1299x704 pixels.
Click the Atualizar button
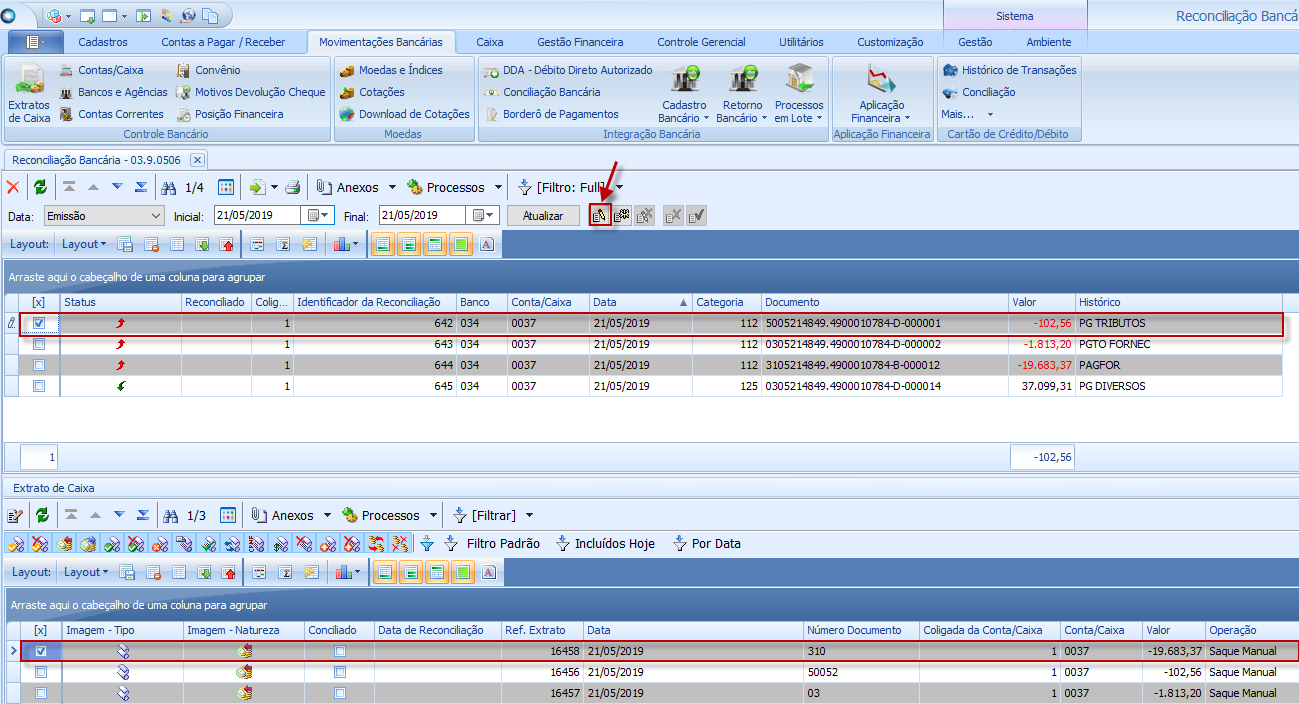(543, 215)
